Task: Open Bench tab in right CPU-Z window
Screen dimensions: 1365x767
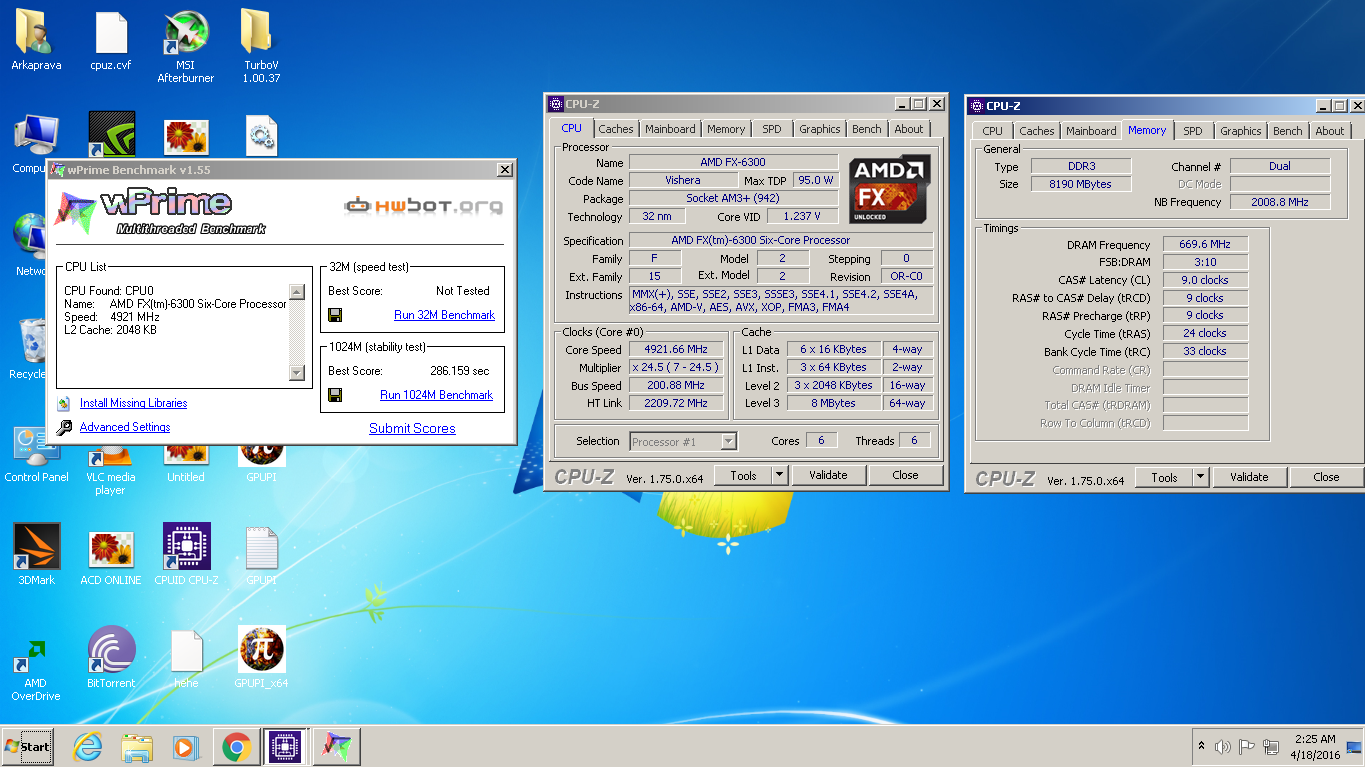Action: pos(1288,131)
